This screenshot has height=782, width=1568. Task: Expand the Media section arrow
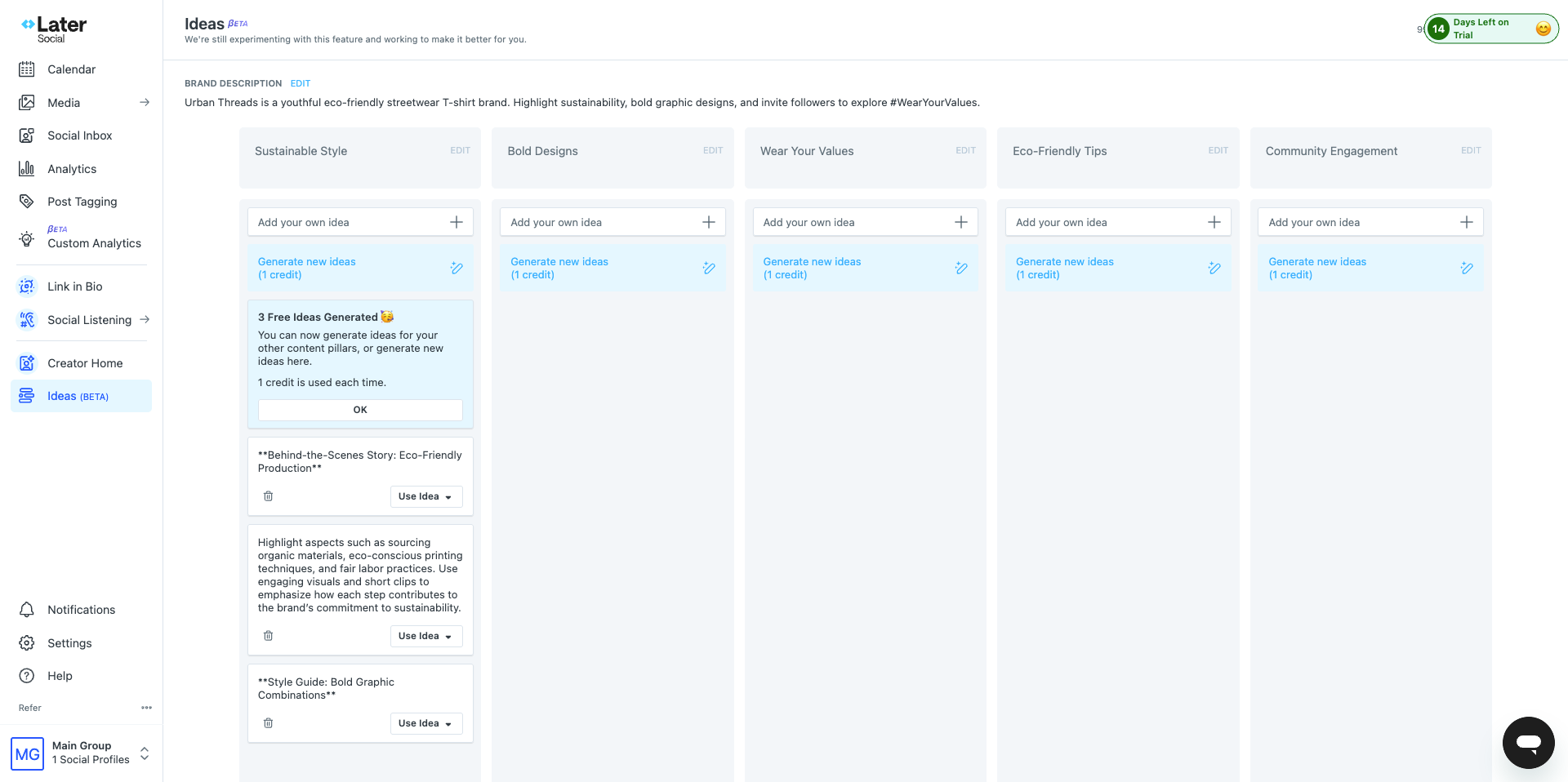tap(145, 102)
